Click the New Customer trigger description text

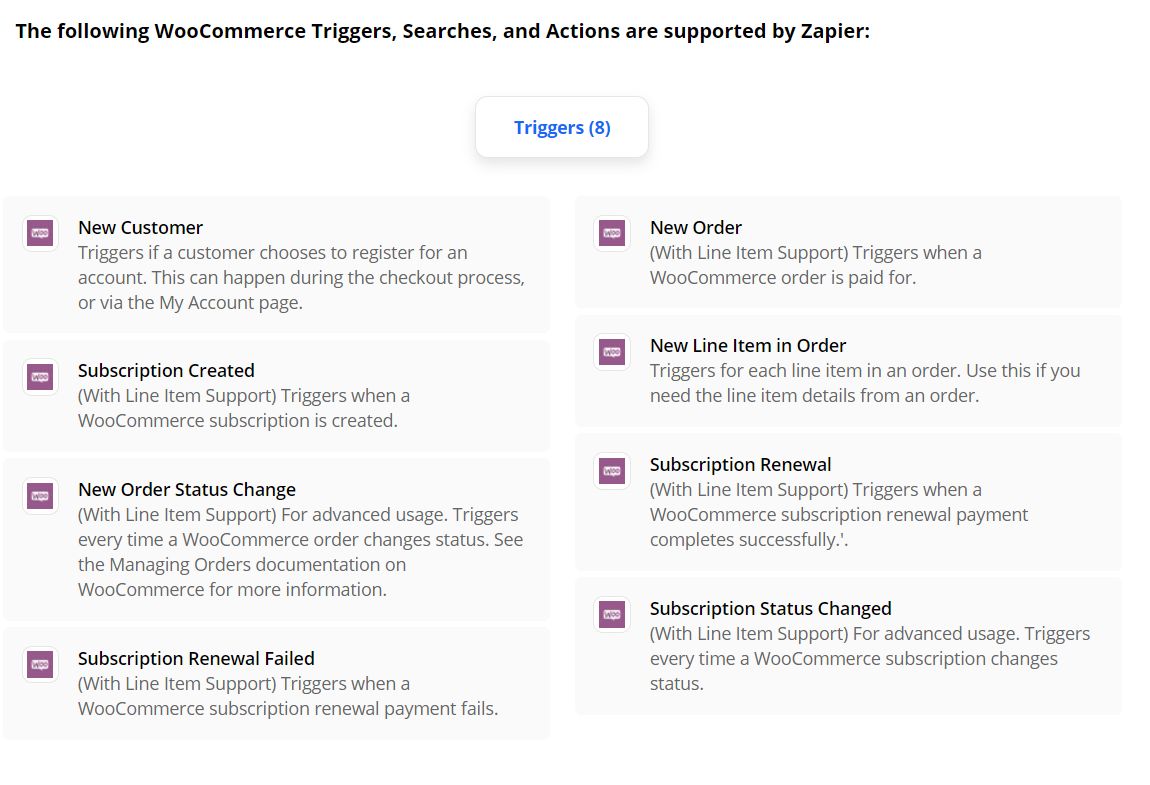(300, 278)
